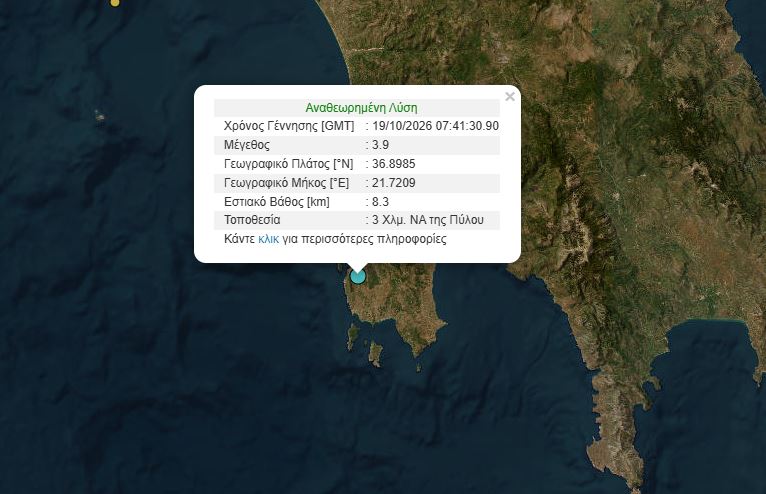The image size is (766, 494).
Task: Select the yellow earthquake marker offshore
Action: (x=115, y=2)
